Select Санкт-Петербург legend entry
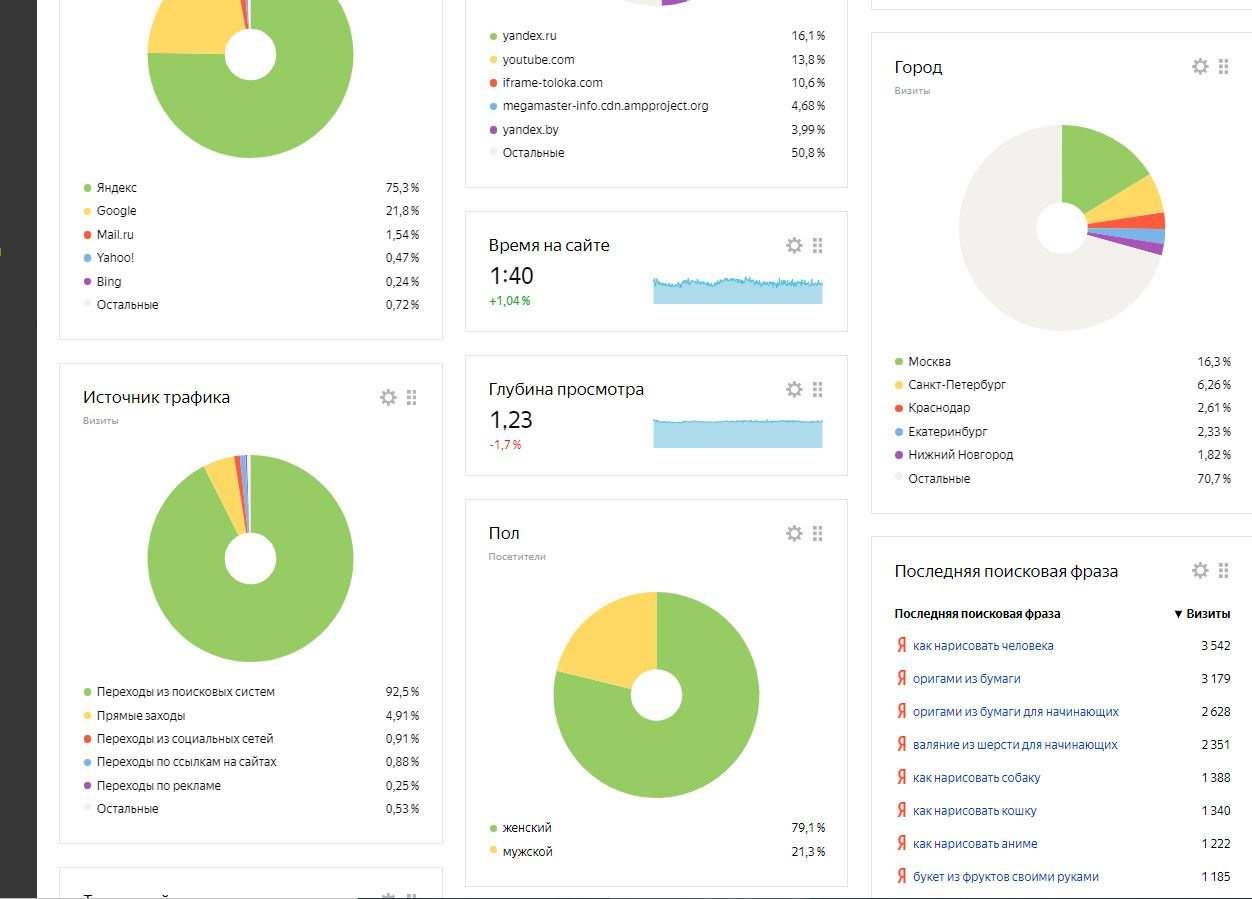This screenshot has height=899, width=1252. [x=957, y=385]
